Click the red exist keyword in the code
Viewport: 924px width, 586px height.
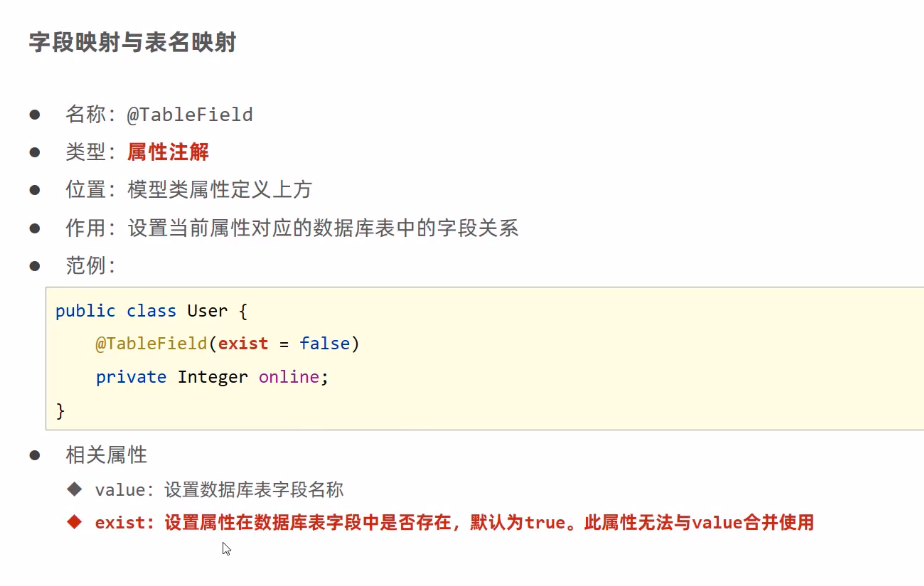pos(243,343)
